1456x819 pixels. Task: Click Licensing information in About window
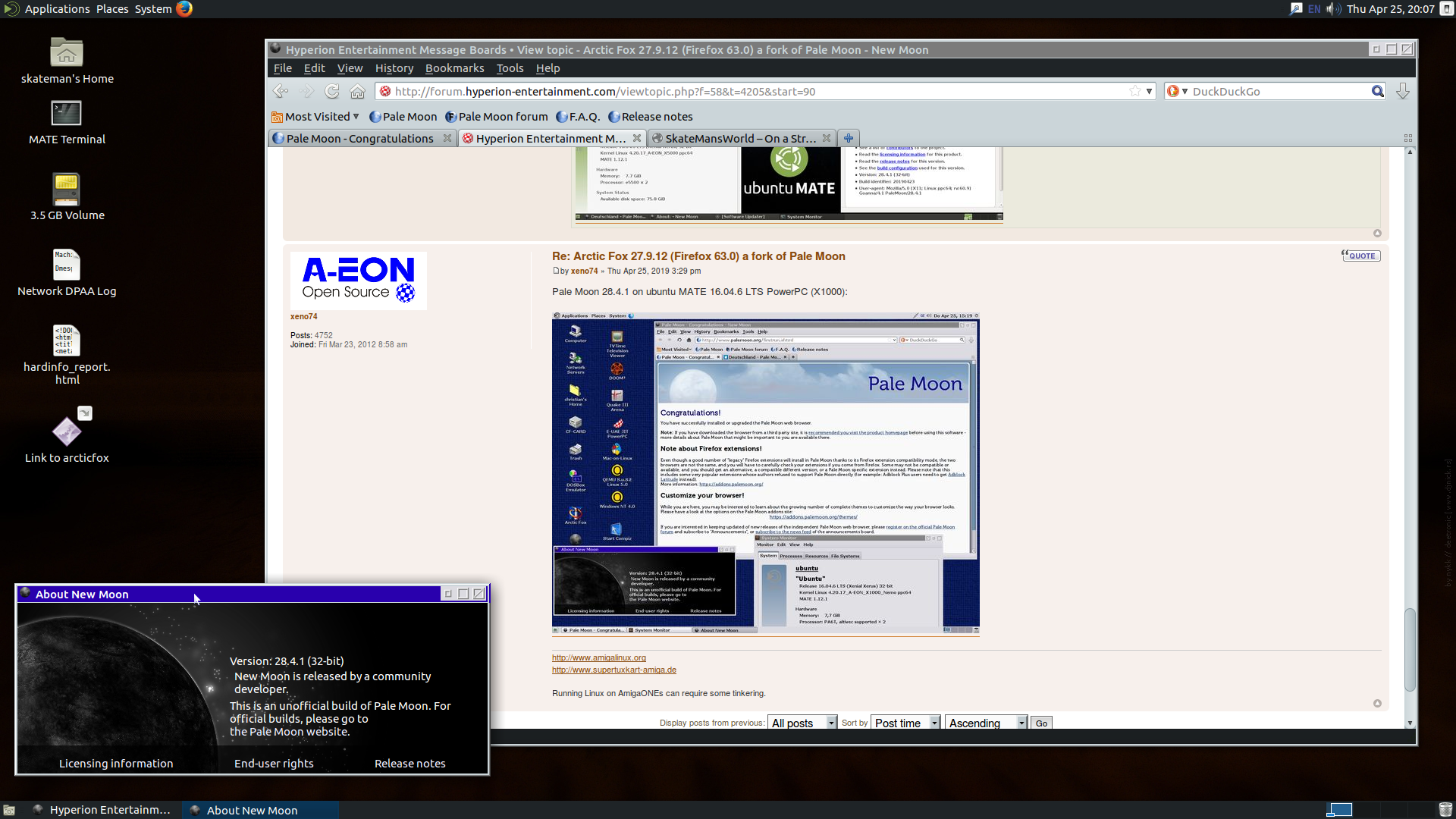[x=116, y=764]
